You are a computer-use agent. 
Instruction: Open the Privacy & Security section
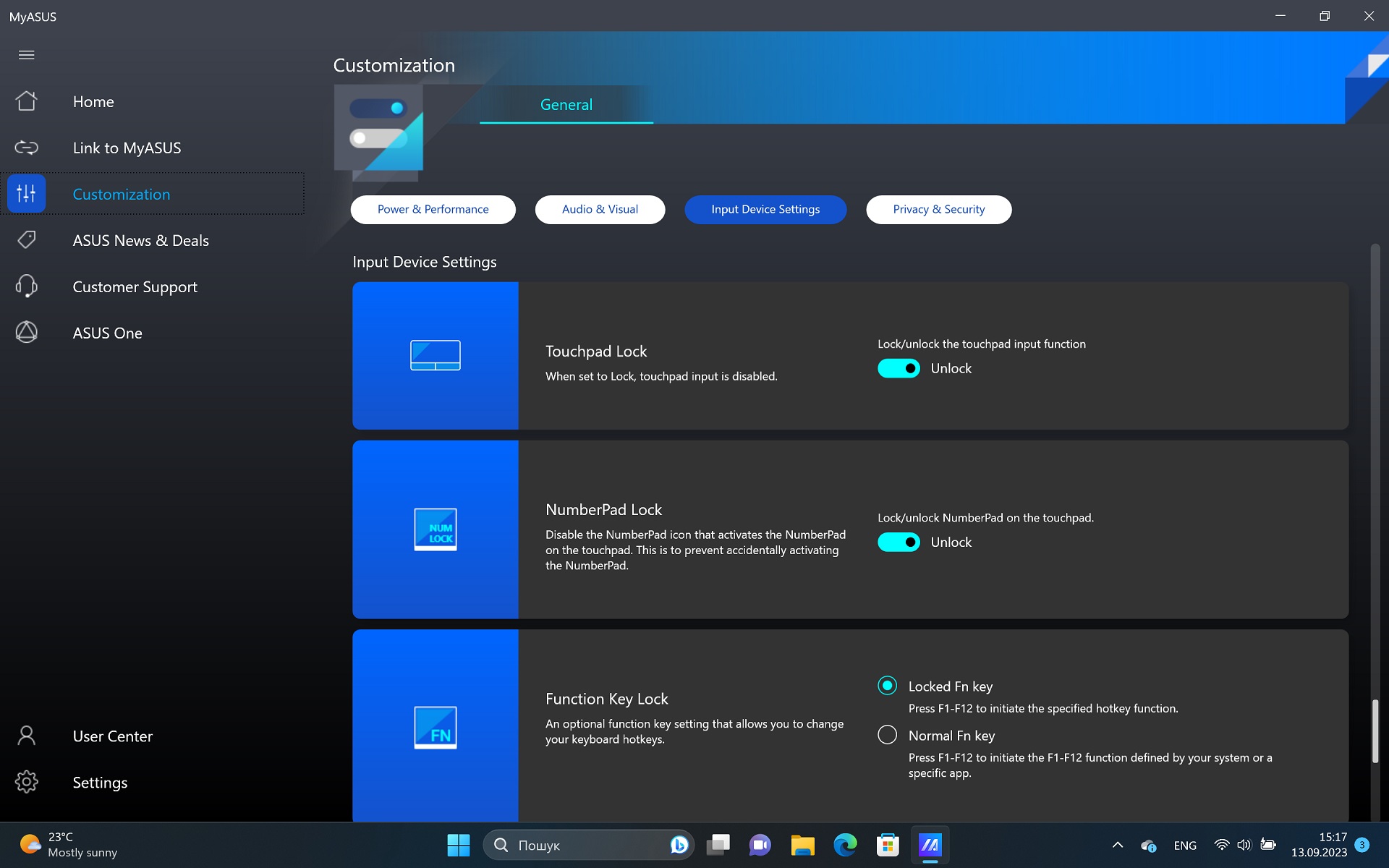(939, 210)
